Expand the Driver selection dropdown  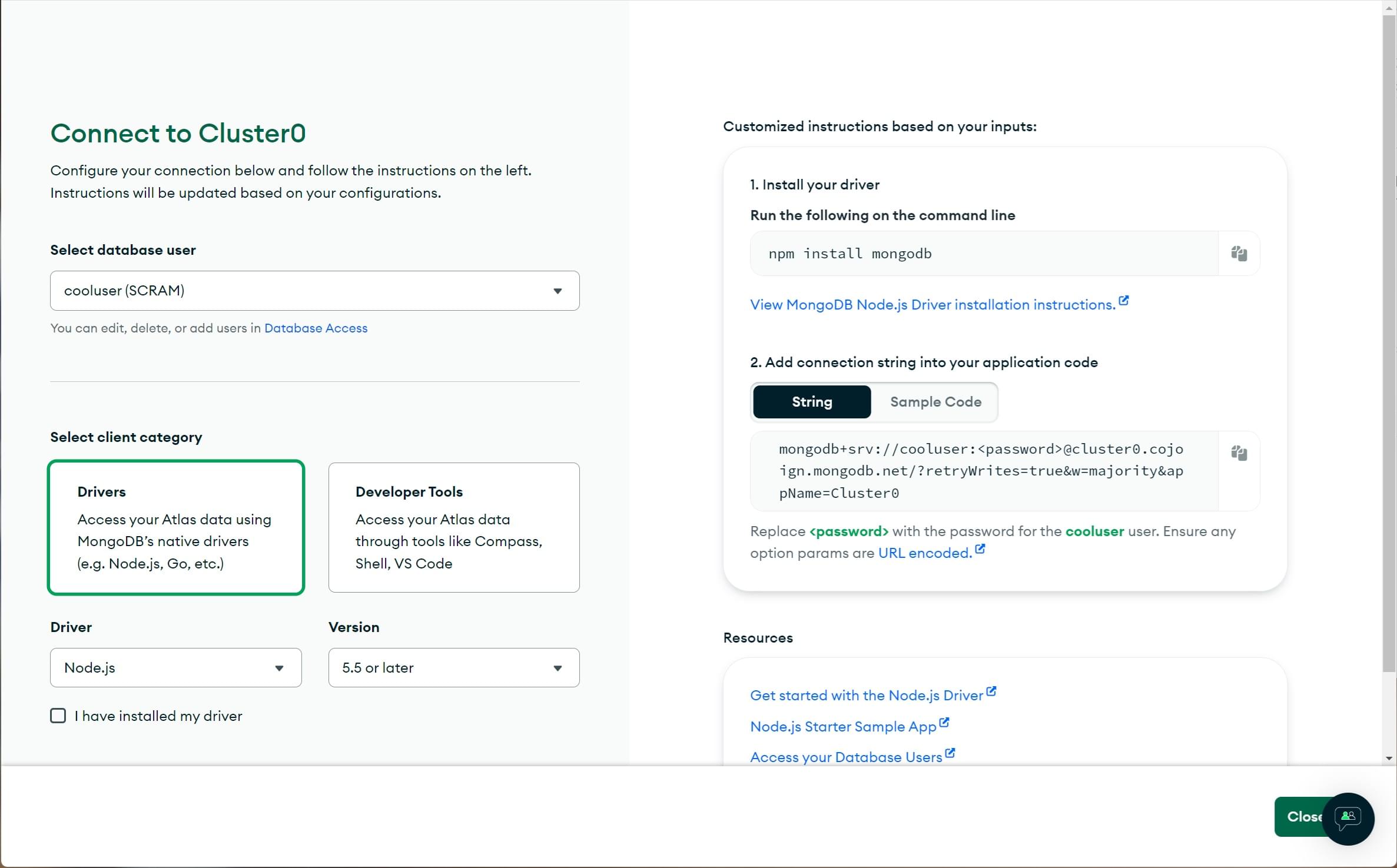pos(175,667)
